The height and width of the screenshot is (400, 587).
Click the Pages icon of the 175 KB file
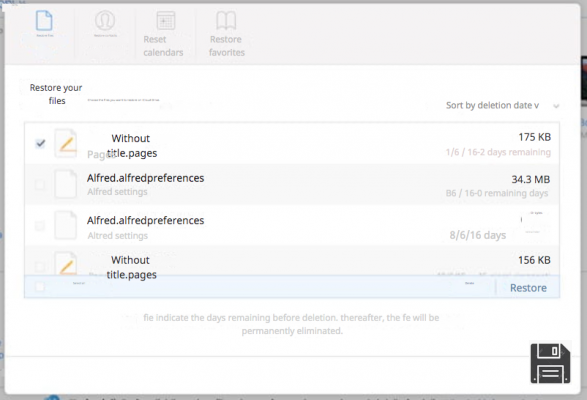point(66,143)
